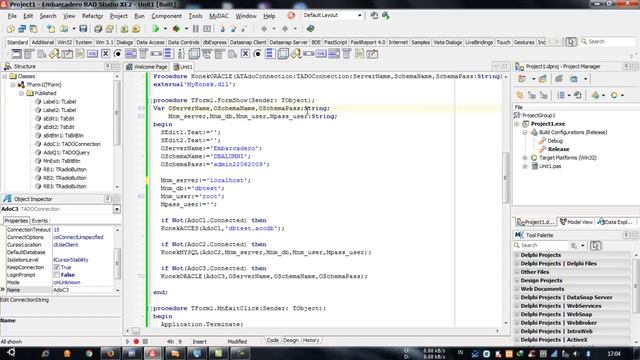640x360 pixels.
Task: Click the Windows Start button
Action: pyautogui.click(x=11, y=353)
